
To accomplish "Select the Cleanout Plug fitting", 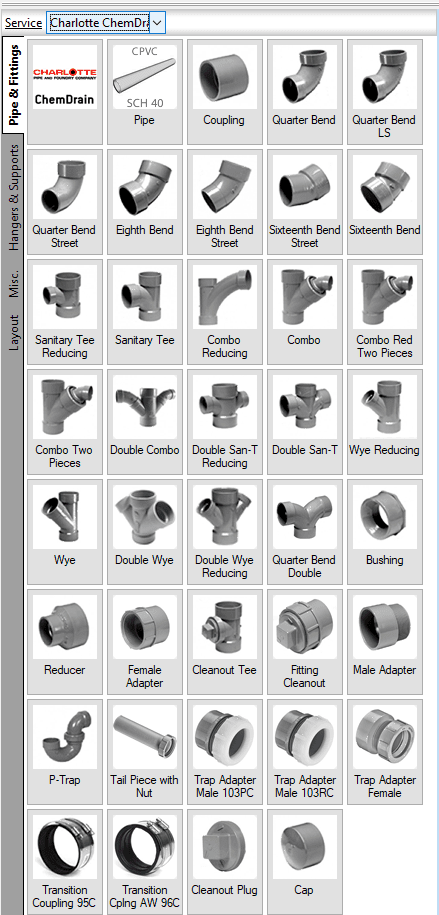I will click(x=224, y=862).
